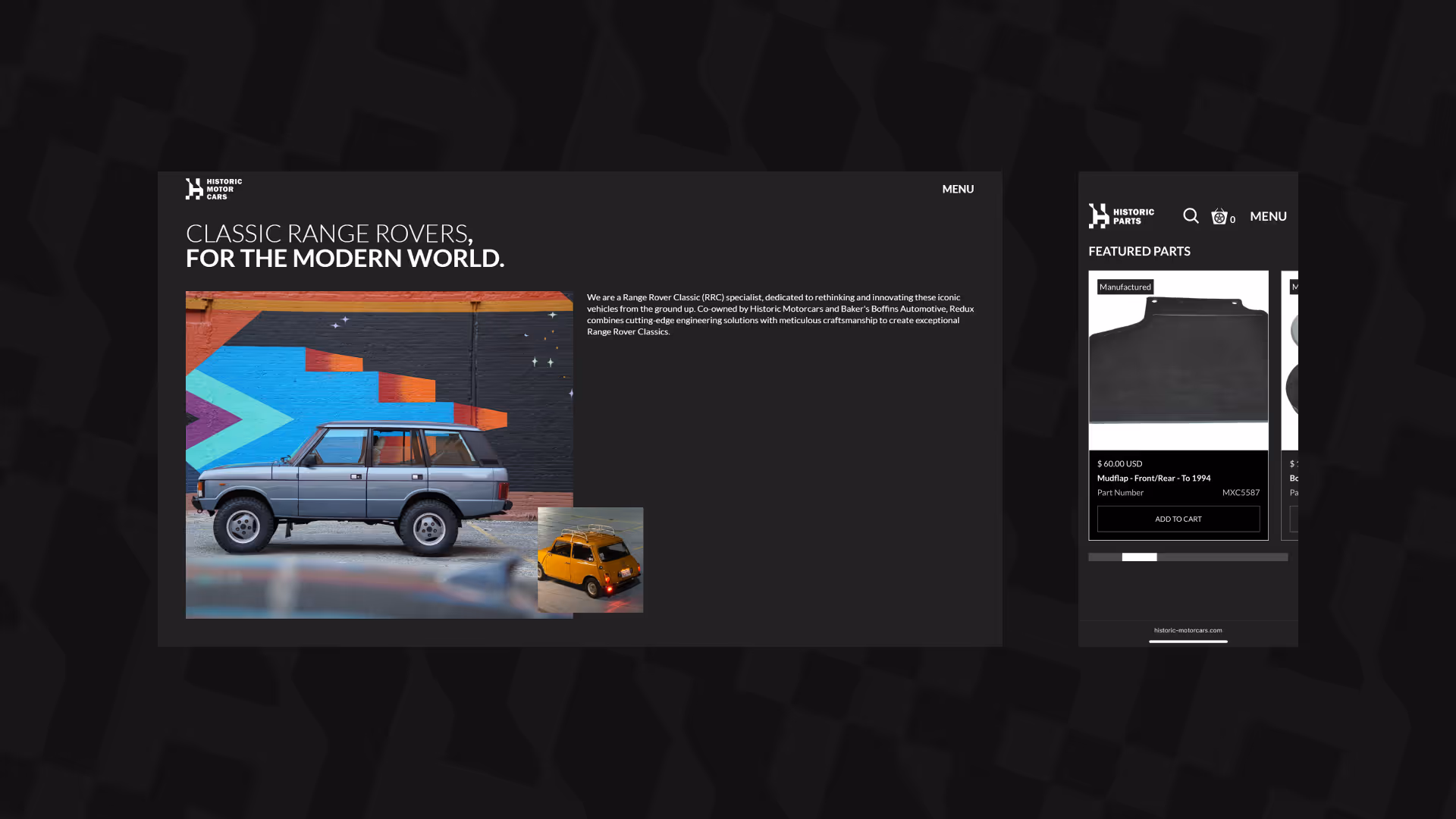Click the orange Mini thumbnail image
Image resolution: width=1456 pixels, height=819 pixels.
[x=590, y=559]
